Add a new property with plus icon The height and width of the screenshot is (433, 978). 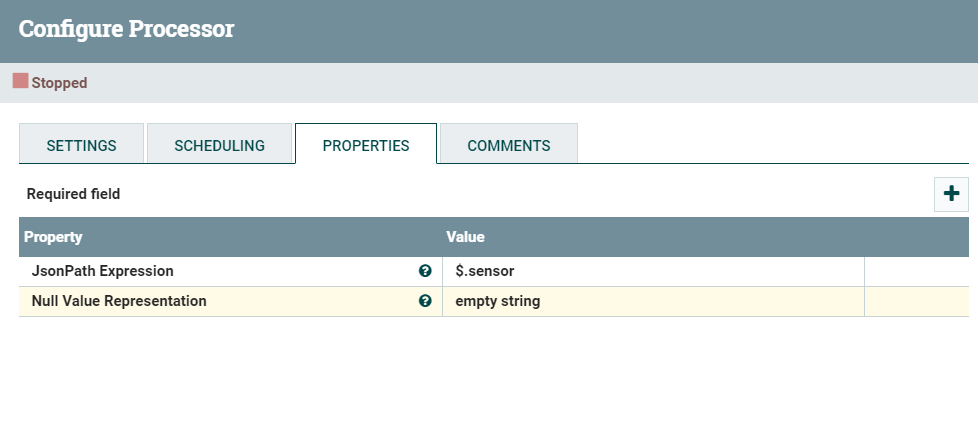point(951,194)
